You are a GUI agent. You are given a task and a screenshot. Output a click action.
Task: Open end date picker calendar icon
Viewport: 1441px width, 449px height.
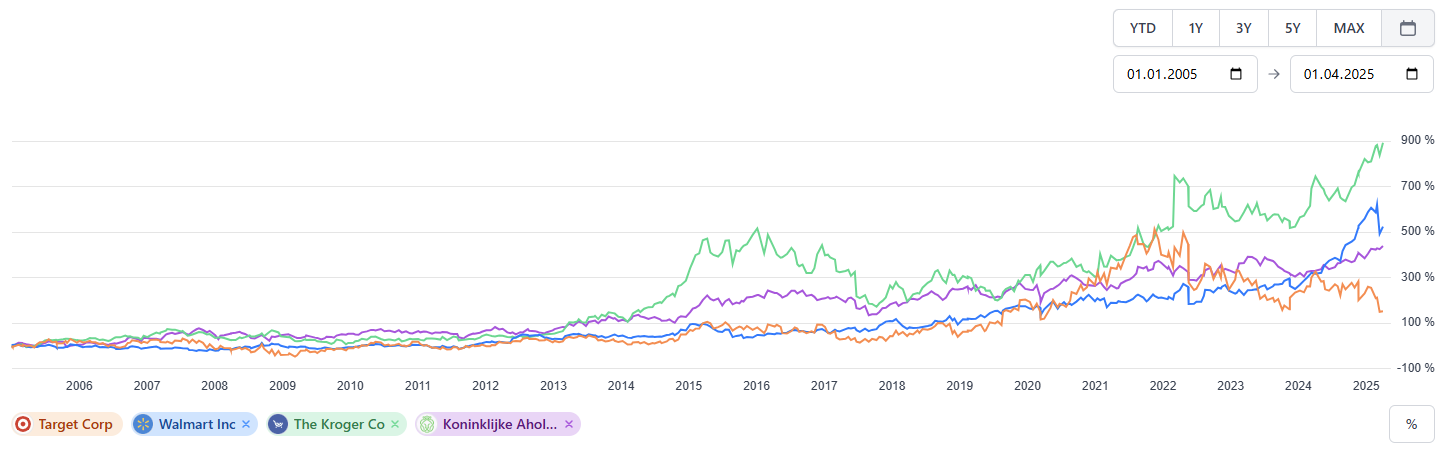point(1412,74)
